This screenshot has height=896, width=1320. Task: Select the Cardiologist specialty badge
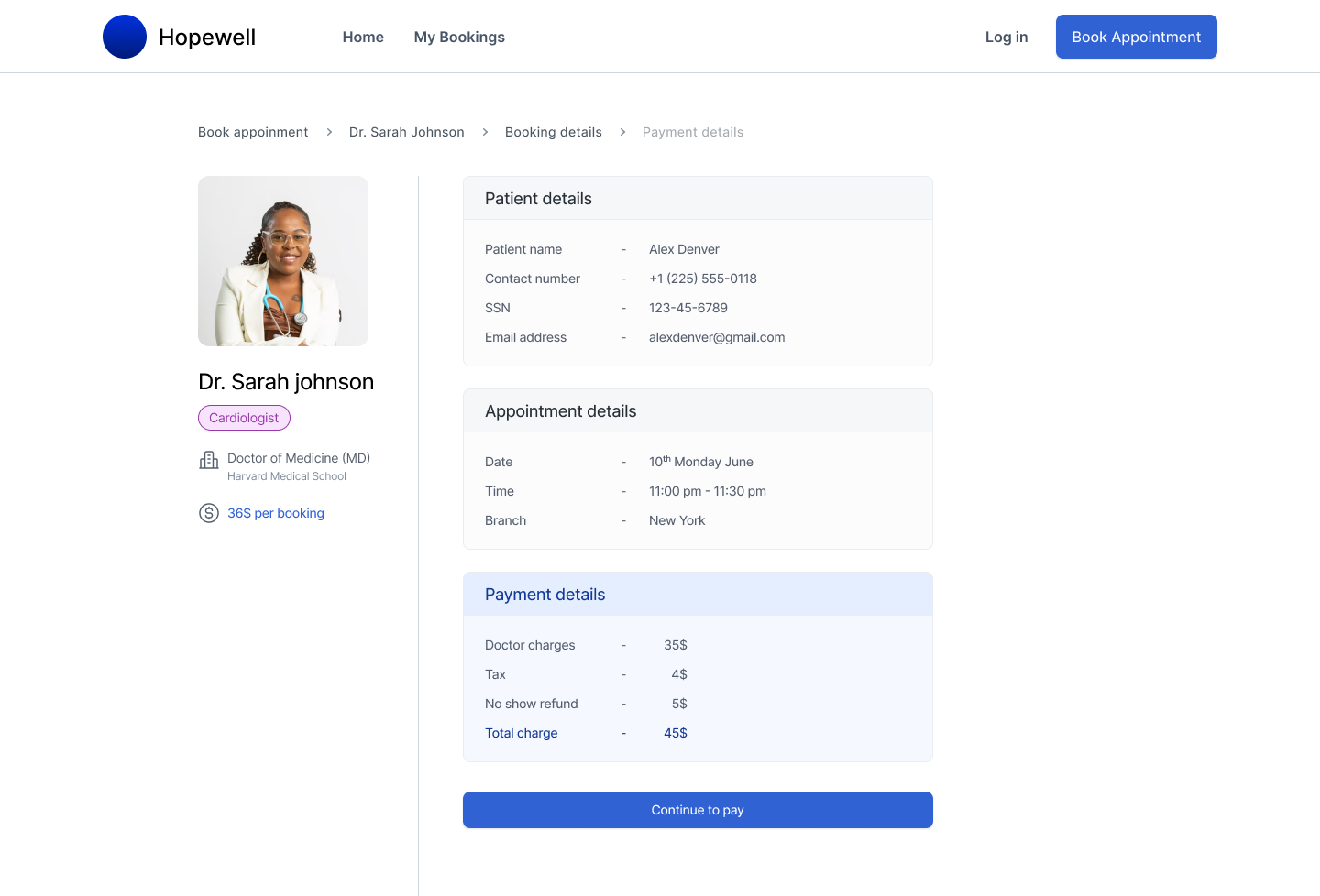pos(244,418)
